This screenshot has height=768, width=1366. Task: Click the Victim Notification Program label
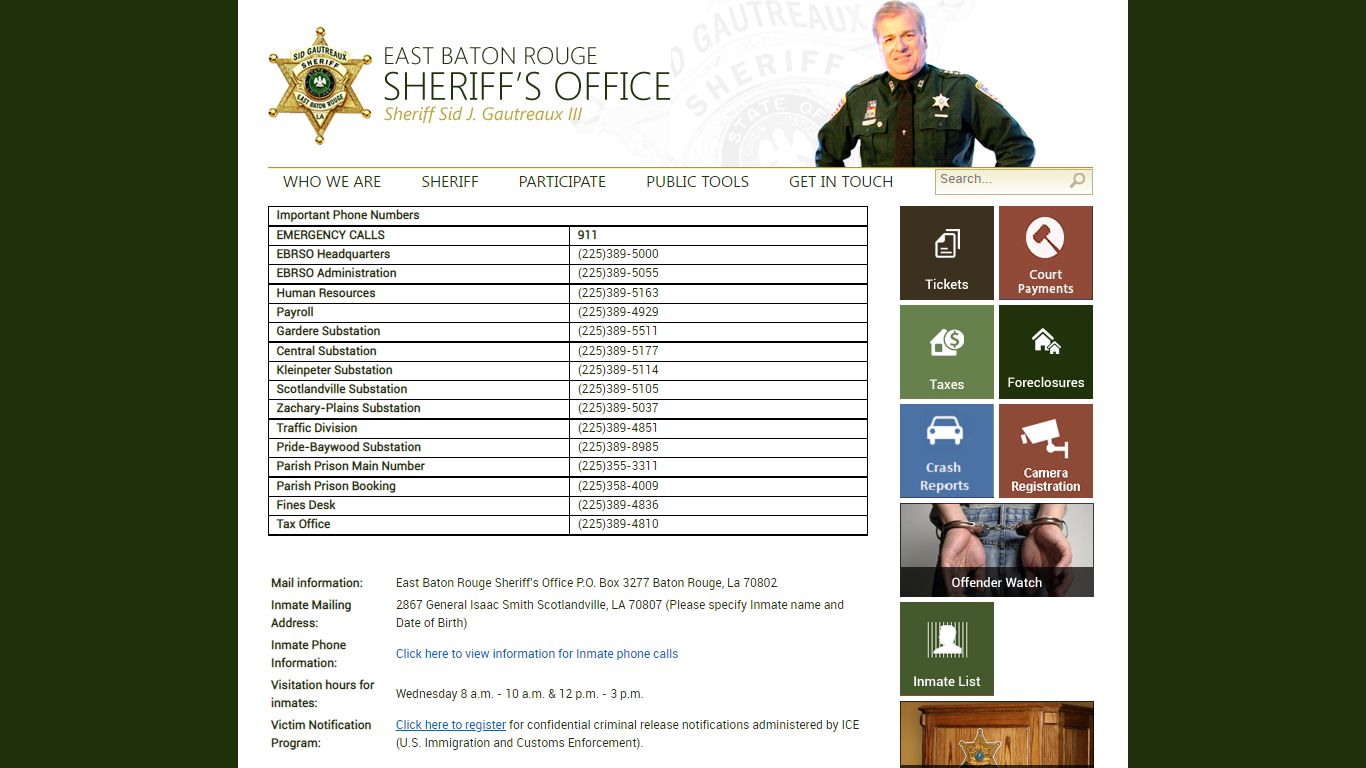point(321,734)
